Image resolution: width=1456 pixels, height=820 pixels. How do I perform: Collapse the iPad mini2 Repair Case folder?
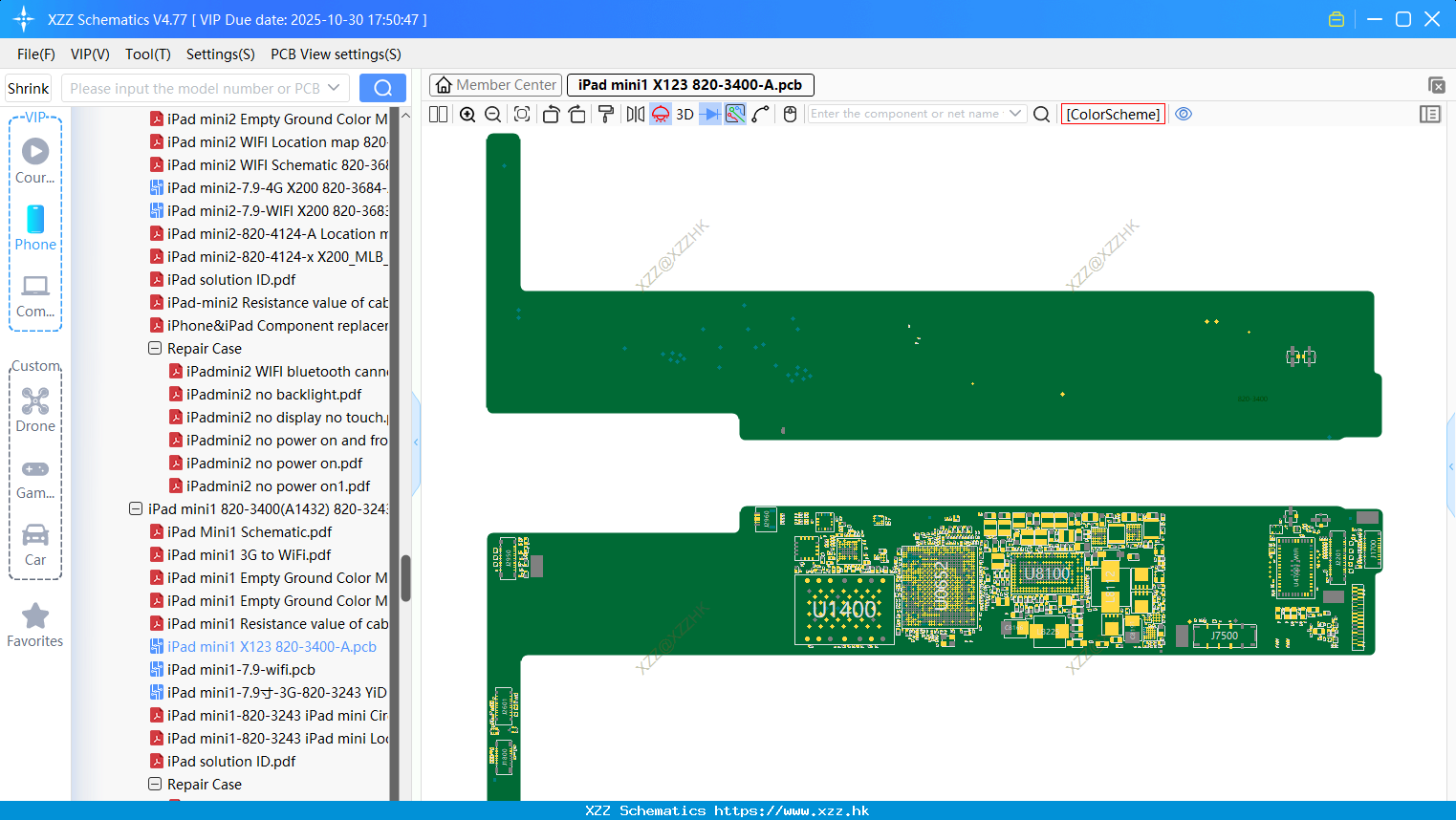pyautogui.click(x=155, y=349)
